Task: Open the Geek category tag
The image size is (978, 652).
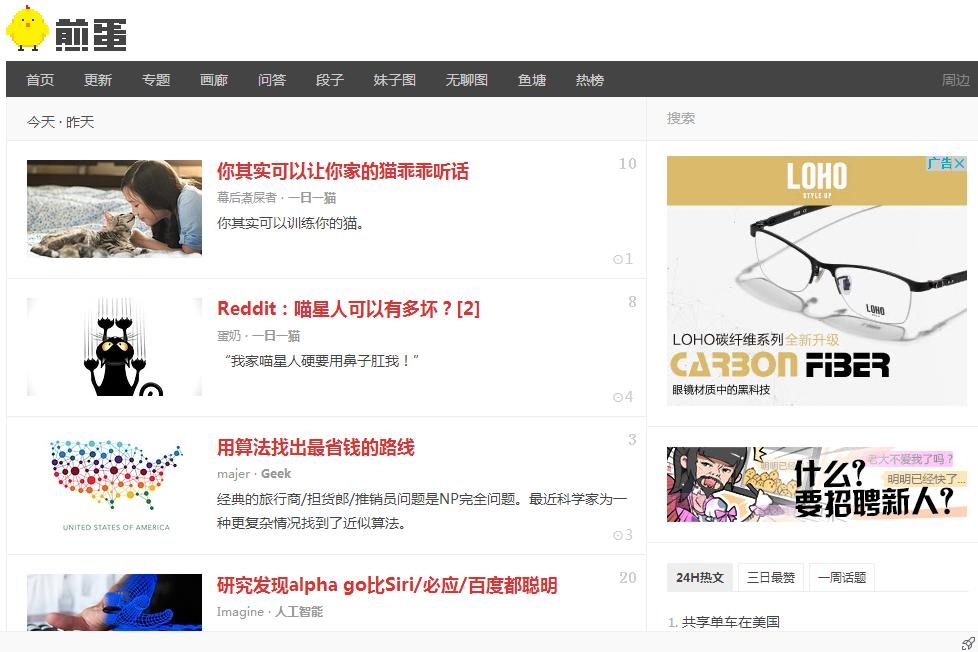Action: (x=276, y=474)
